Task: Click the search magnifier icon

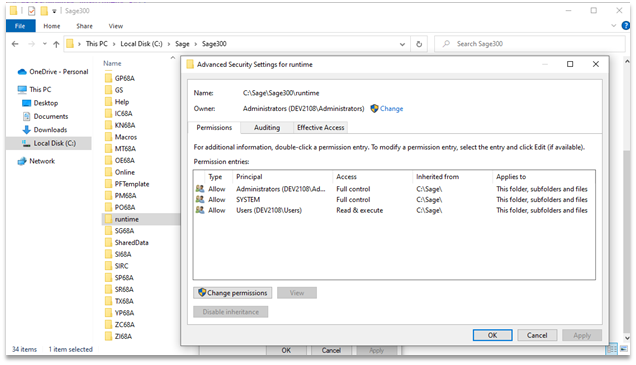Action: 446,43
